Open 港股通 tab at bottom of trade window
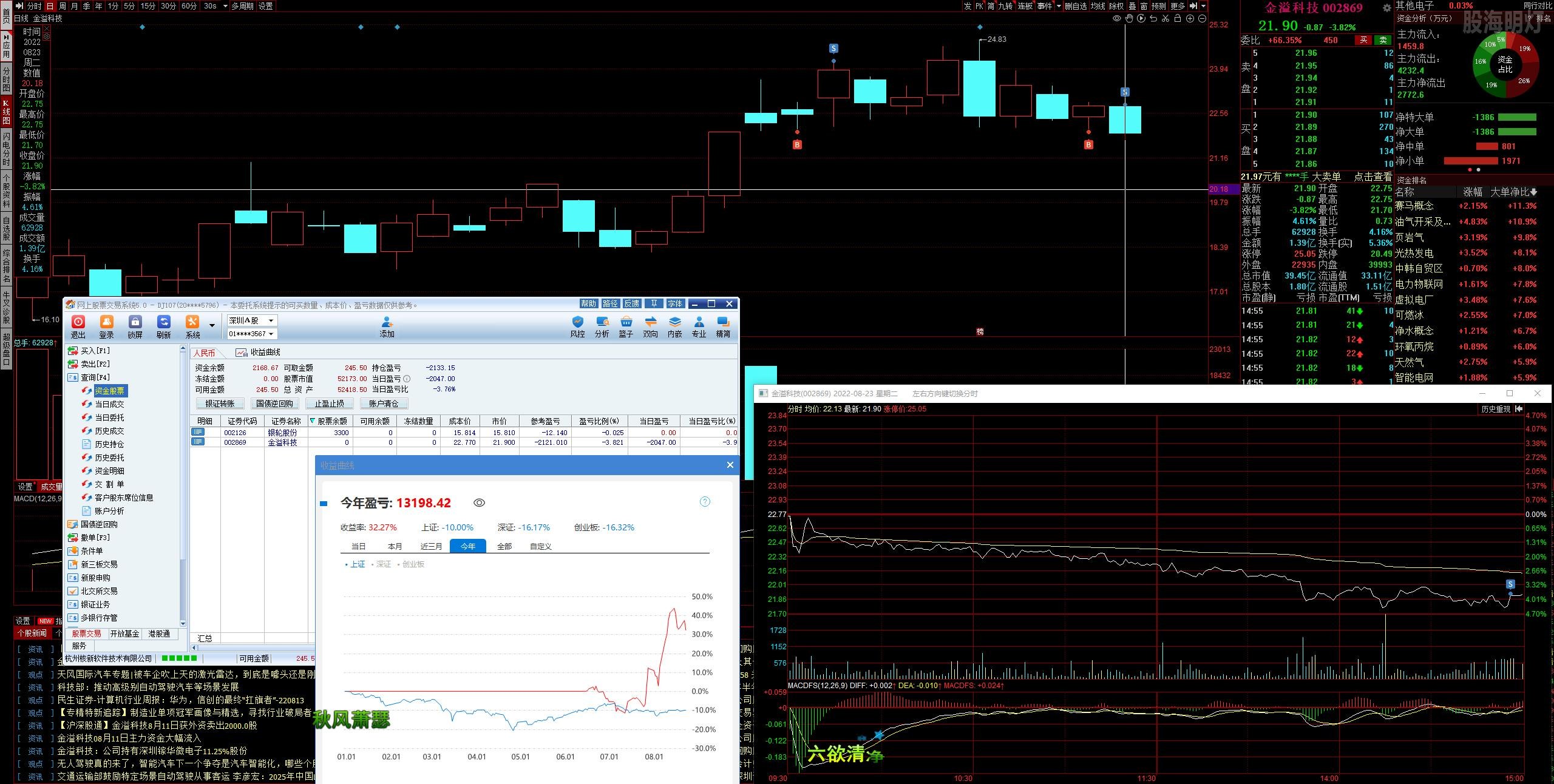The image size is (1554, 784). coord(159,634)
